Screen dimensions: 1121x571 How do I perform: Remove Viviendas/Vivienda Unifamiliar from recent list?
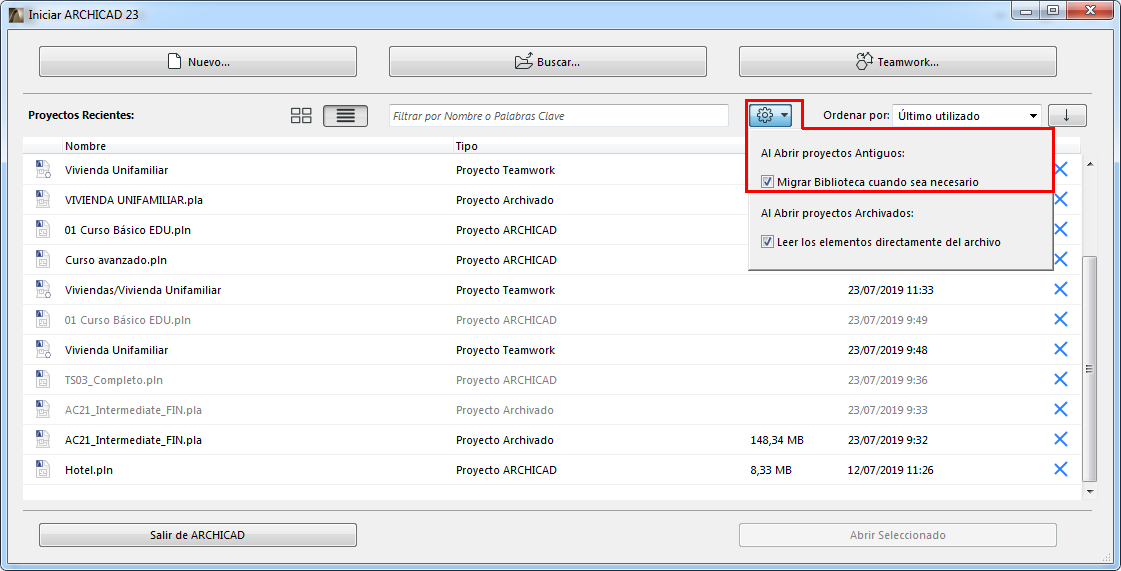[1061, 289]
